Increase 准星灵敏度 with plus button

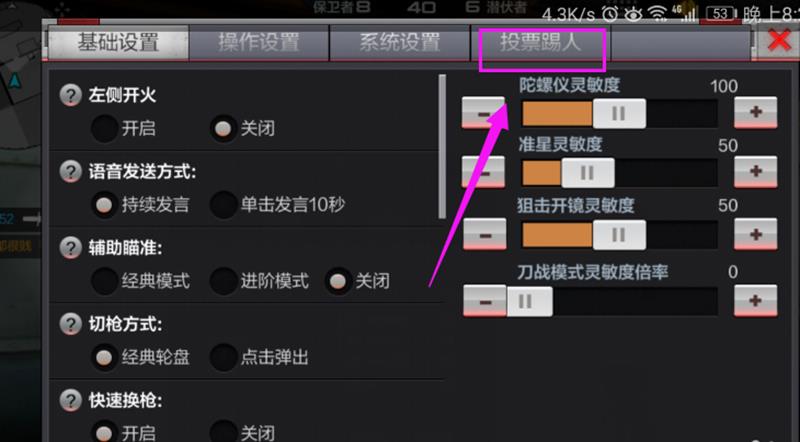click(x=756, y=171)
